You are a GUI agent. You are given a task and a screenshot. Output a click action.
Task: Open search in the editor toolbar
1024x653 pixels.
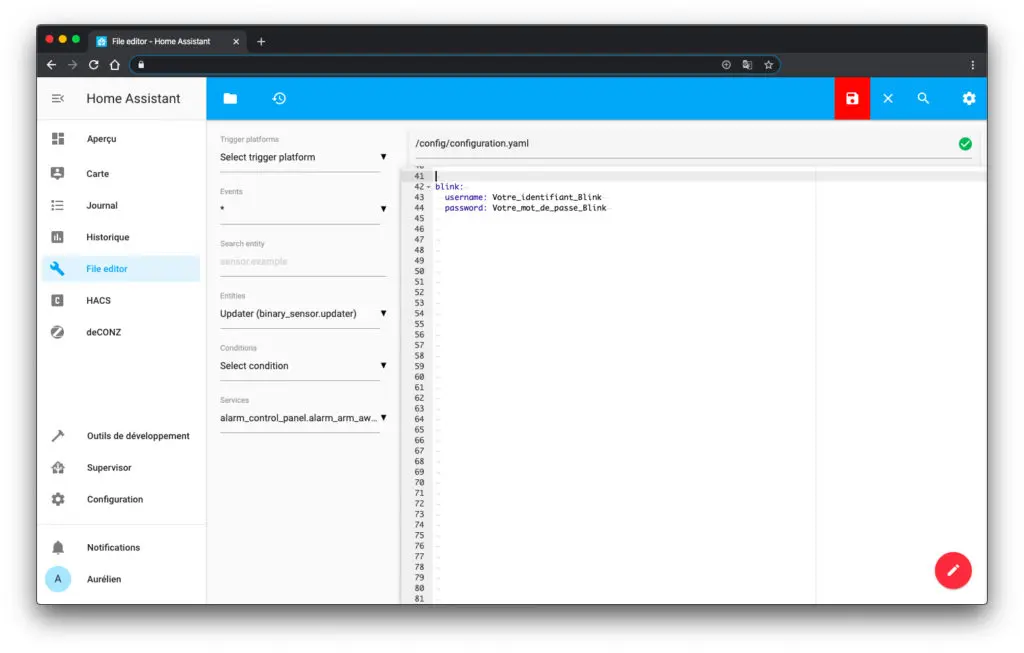923,99
